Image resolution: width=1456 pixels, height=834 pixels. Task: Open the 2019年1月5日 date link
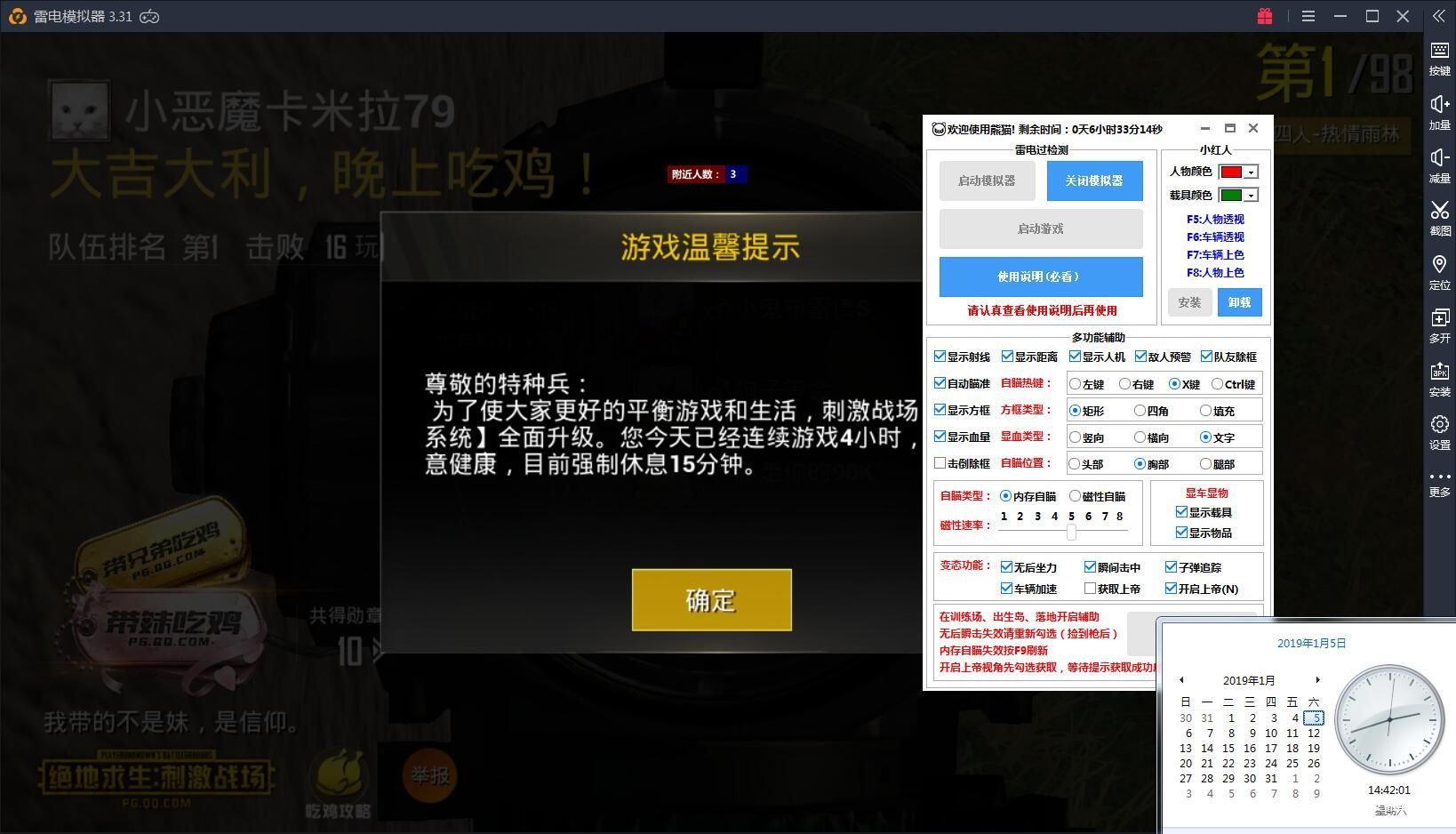(1312, 643)
